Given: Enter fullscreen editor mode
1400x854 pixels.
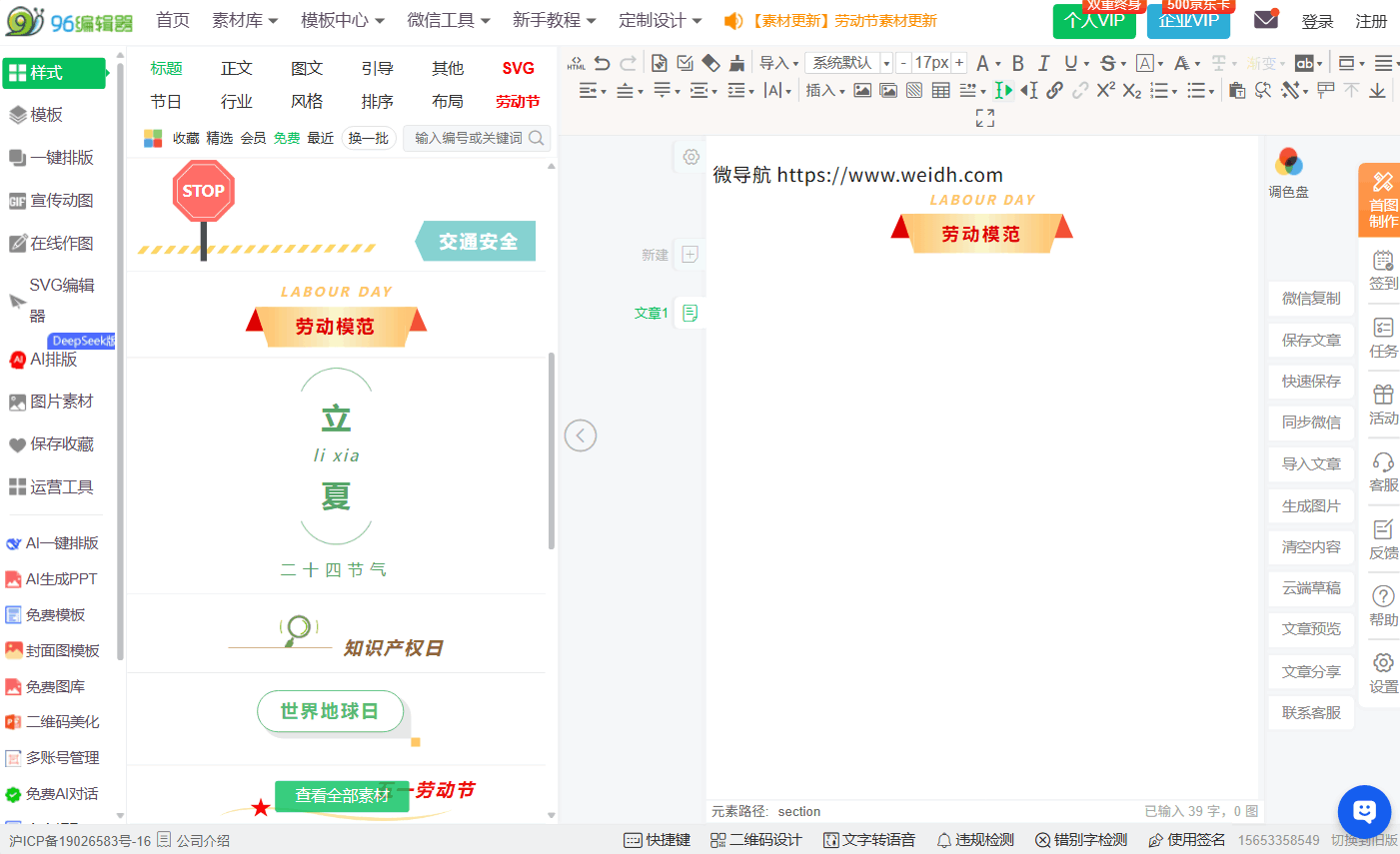Looking at the screenshot, I should click(984, 118).
